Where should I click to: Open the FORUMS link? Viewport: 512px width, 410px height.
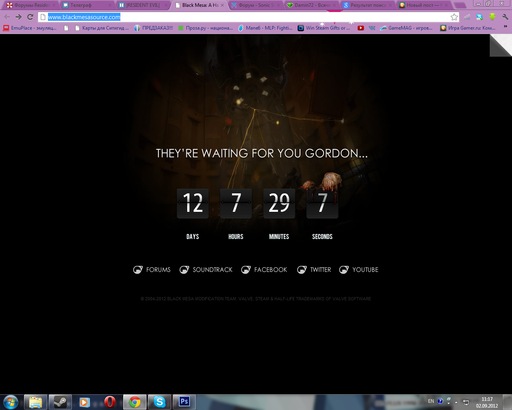pos(152,269)
